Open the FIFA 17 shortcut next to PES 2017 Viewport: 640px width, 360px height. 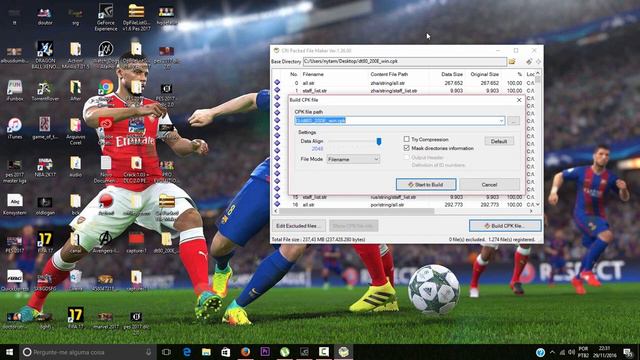coord(45,241)
